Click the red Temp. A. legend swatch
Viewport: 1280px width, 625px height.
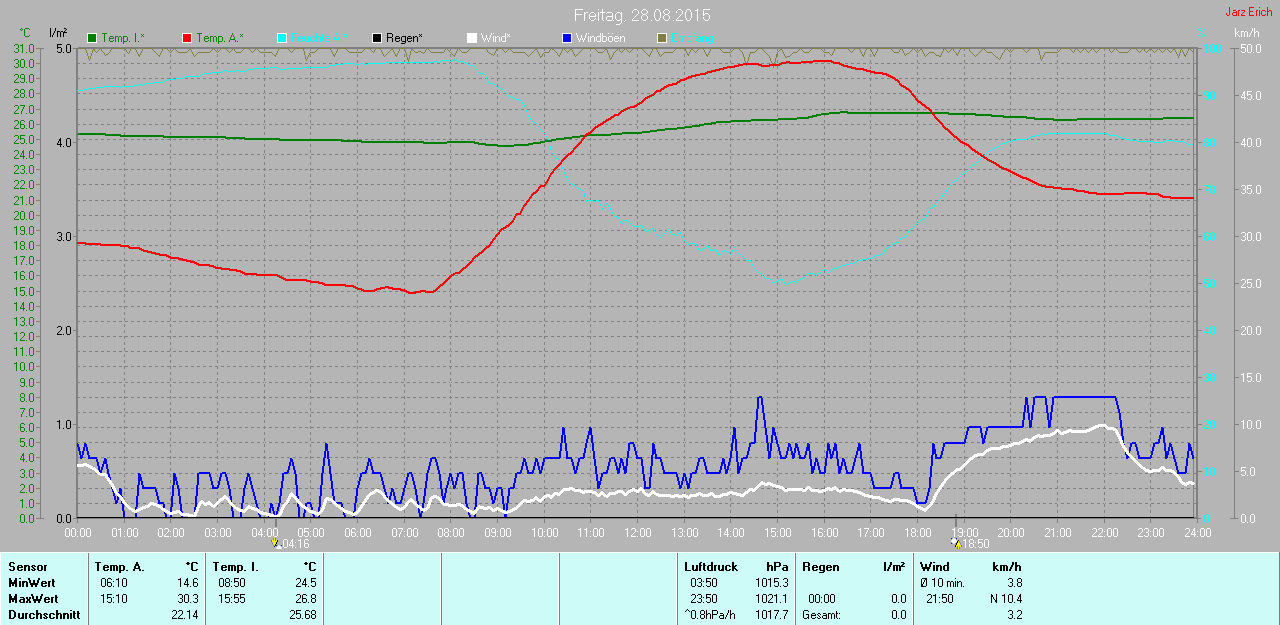186,38
